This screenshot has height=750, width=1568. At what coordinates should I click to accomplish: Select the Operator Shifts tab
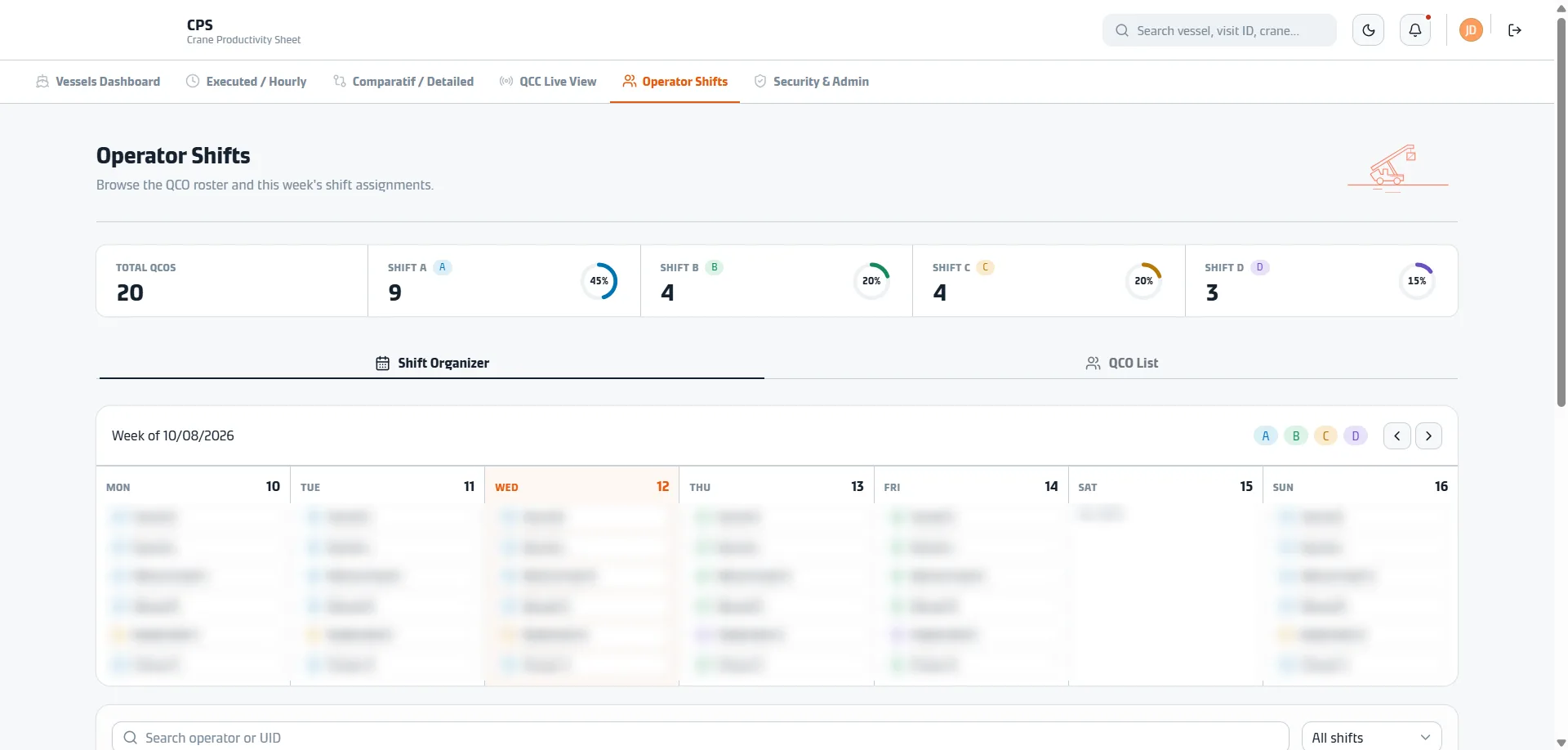pyautogui.click(x=675, y=82)
